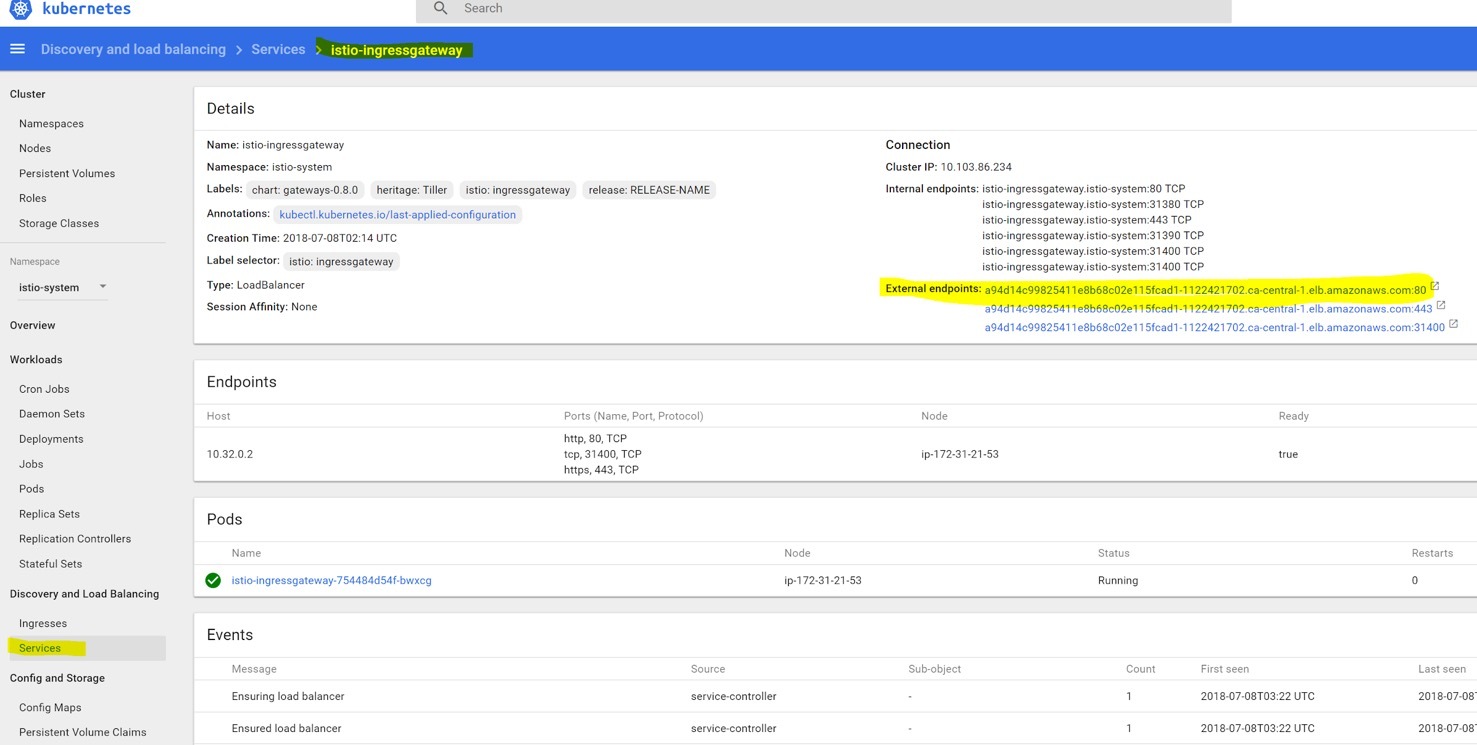Click the Events table Count column header
This screenshot has height=745, width=1477.
coord(1141,669)
